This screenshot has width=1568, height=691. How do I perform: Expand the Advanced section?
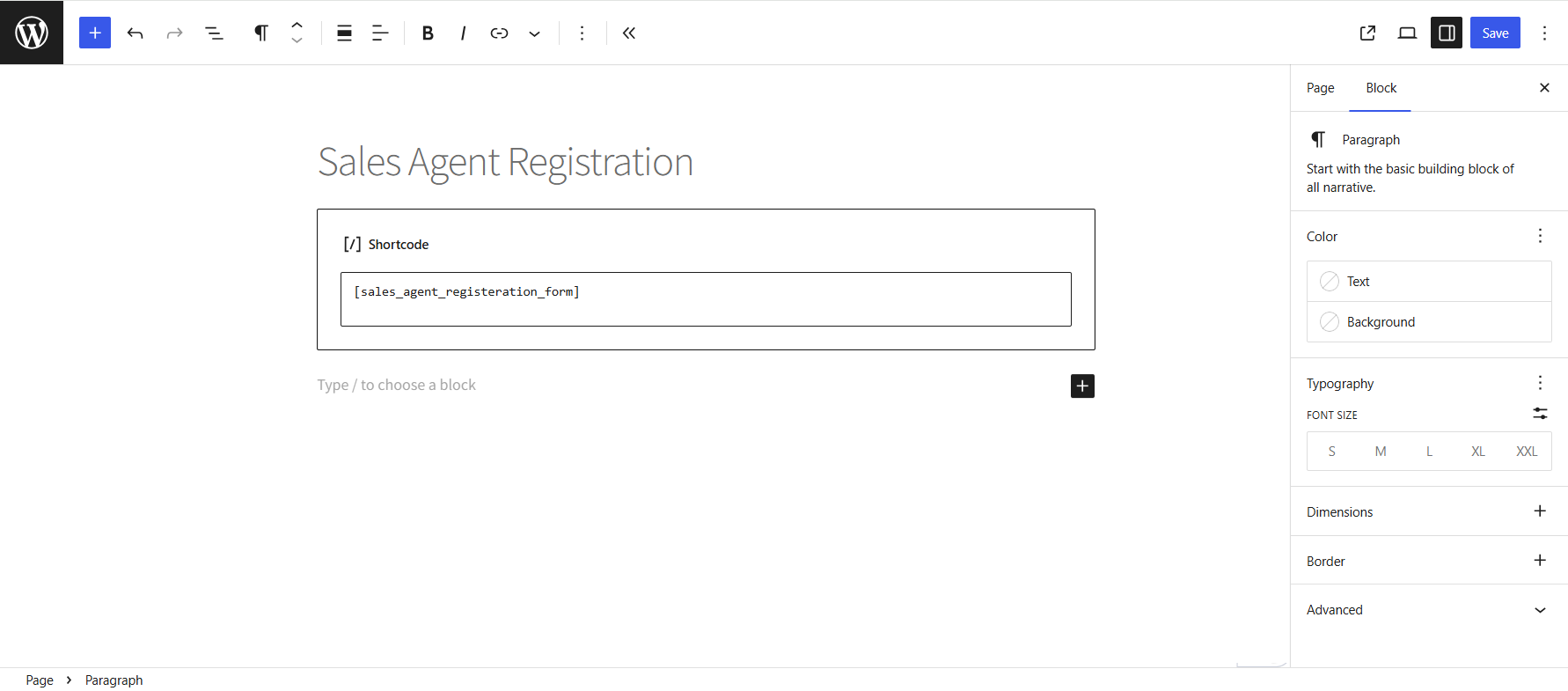[1429, 610]
